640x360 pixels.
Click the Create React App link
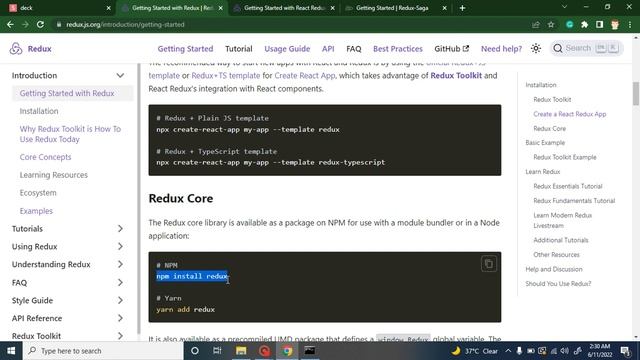[x=304, y=76]
